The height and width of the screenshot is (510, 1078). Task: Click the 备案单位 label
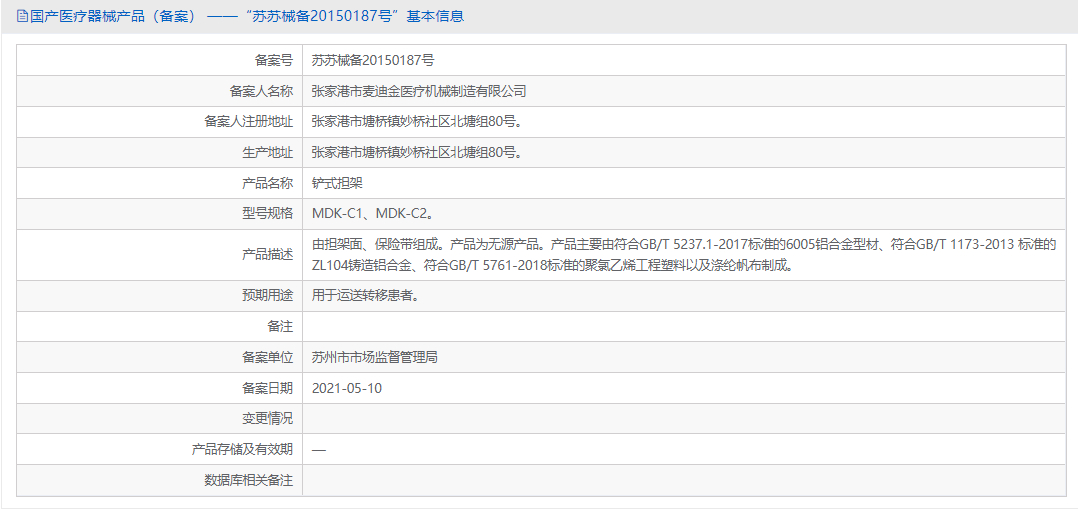[x=268, y=357]
